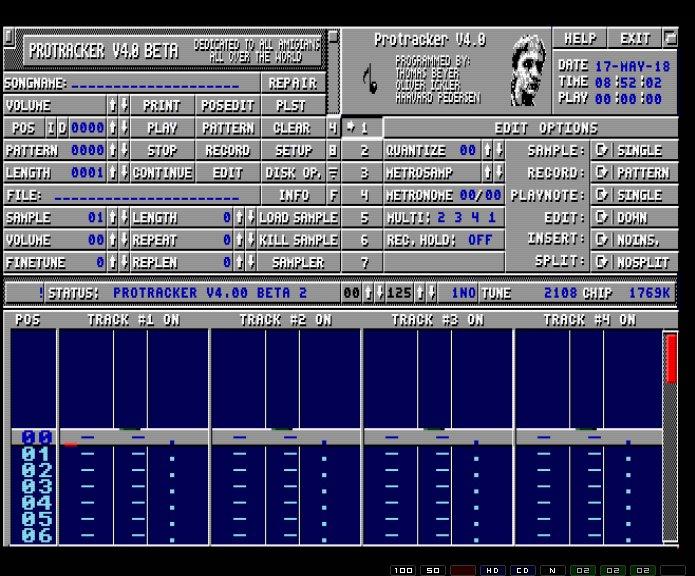Click the REPAIR button
The image size is (695, 576).
[293, 83]
